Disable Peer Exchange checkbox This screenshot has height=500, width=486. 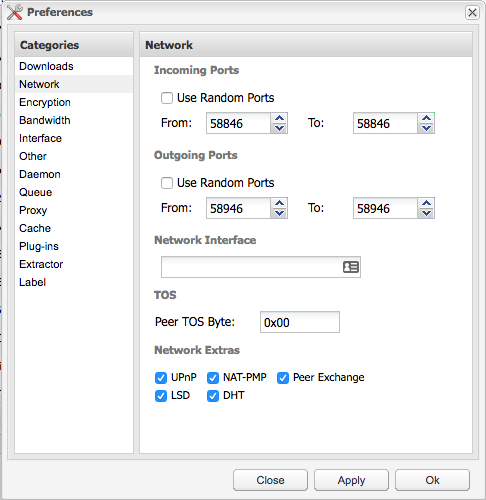(283, 378)
